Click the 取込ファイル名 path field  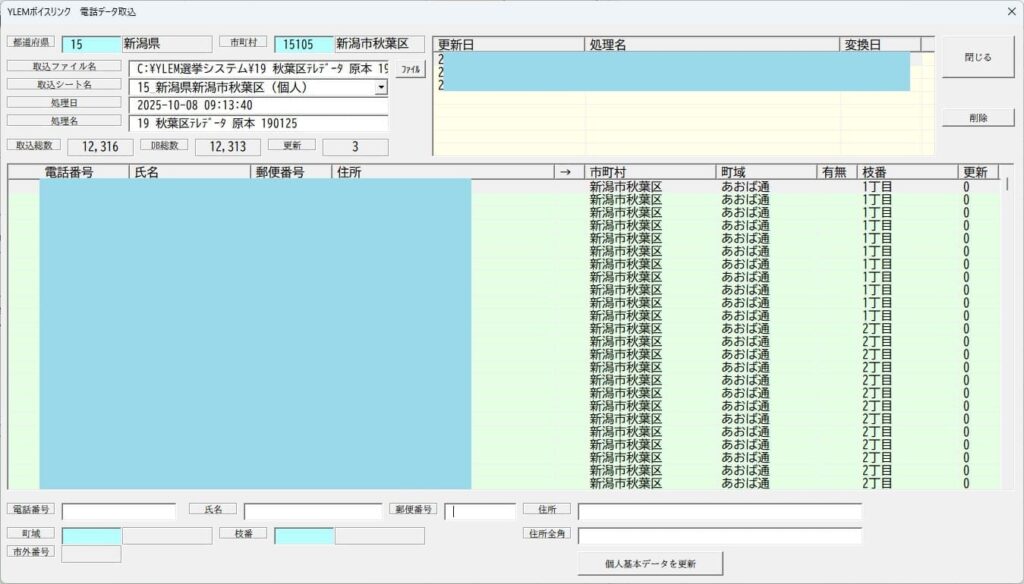click(258, 69)
